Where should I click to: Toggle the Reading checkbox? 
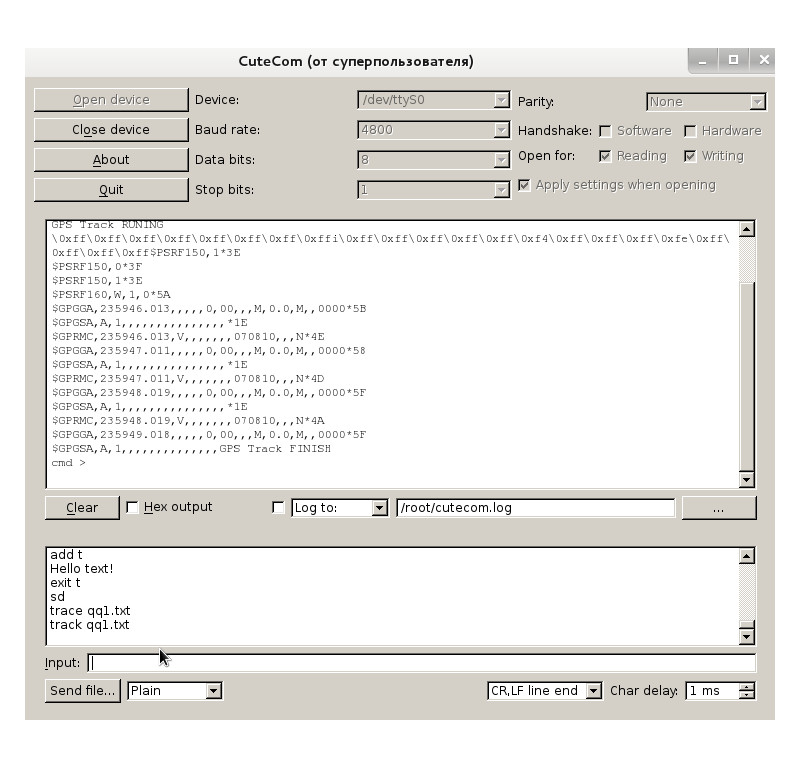point(605,156)
